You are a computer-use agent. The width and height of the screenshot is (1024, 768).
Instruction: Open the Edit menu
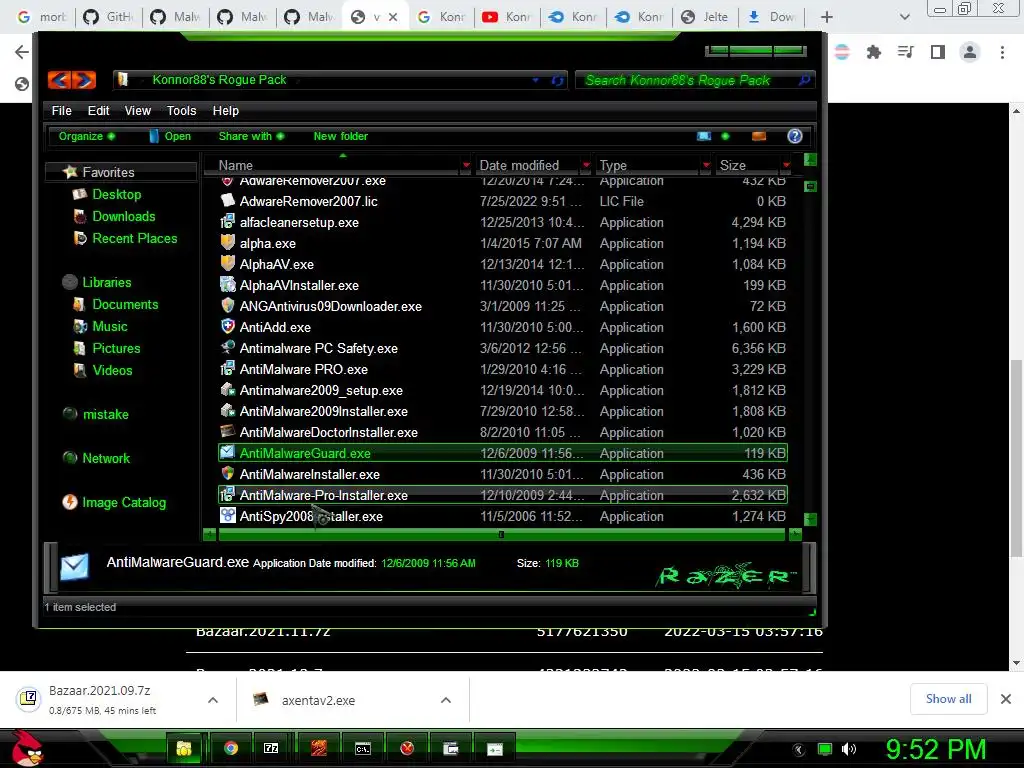99,110
